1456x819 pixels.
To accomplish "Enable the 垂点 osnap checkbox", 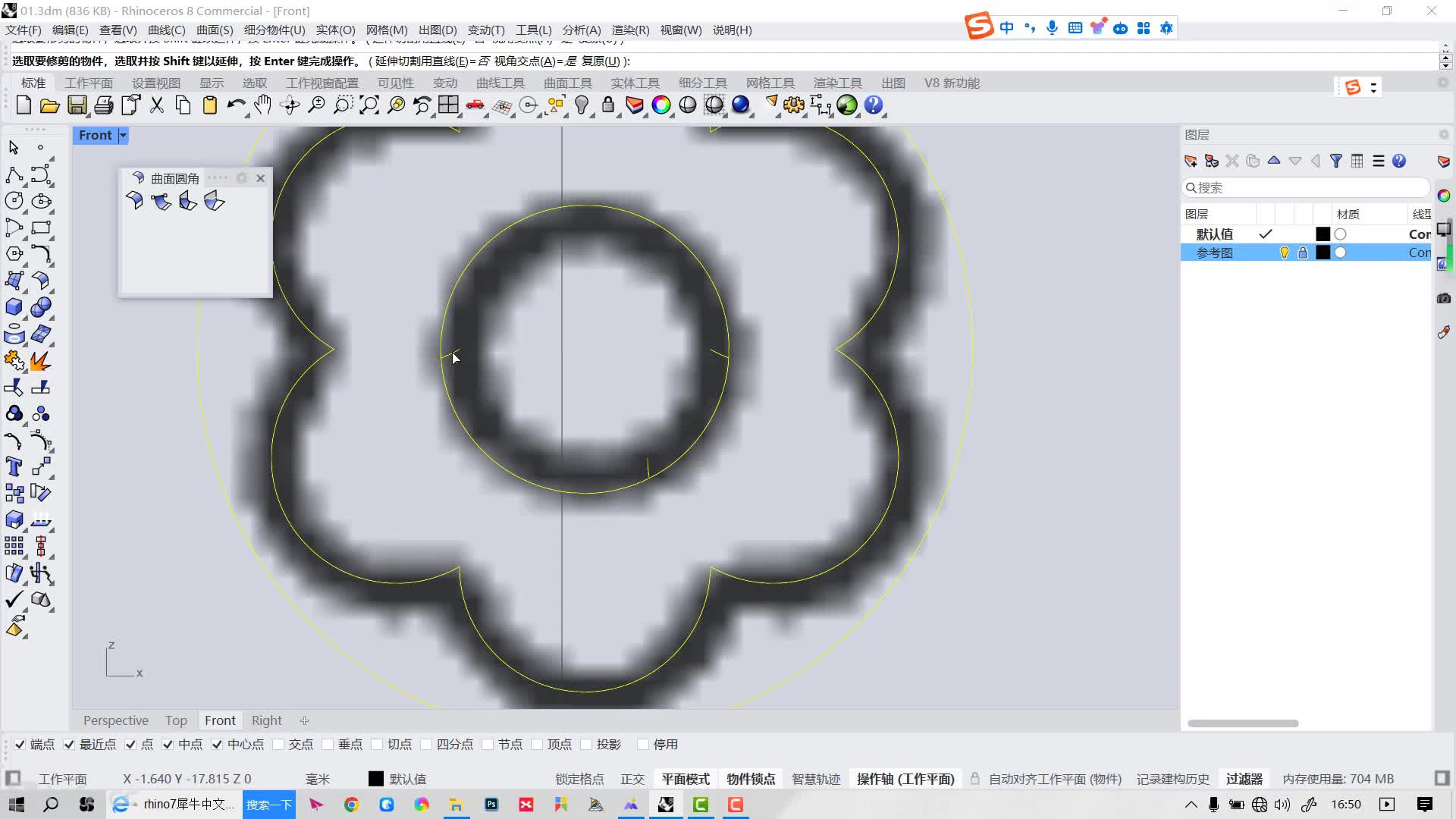I will 328,745.
